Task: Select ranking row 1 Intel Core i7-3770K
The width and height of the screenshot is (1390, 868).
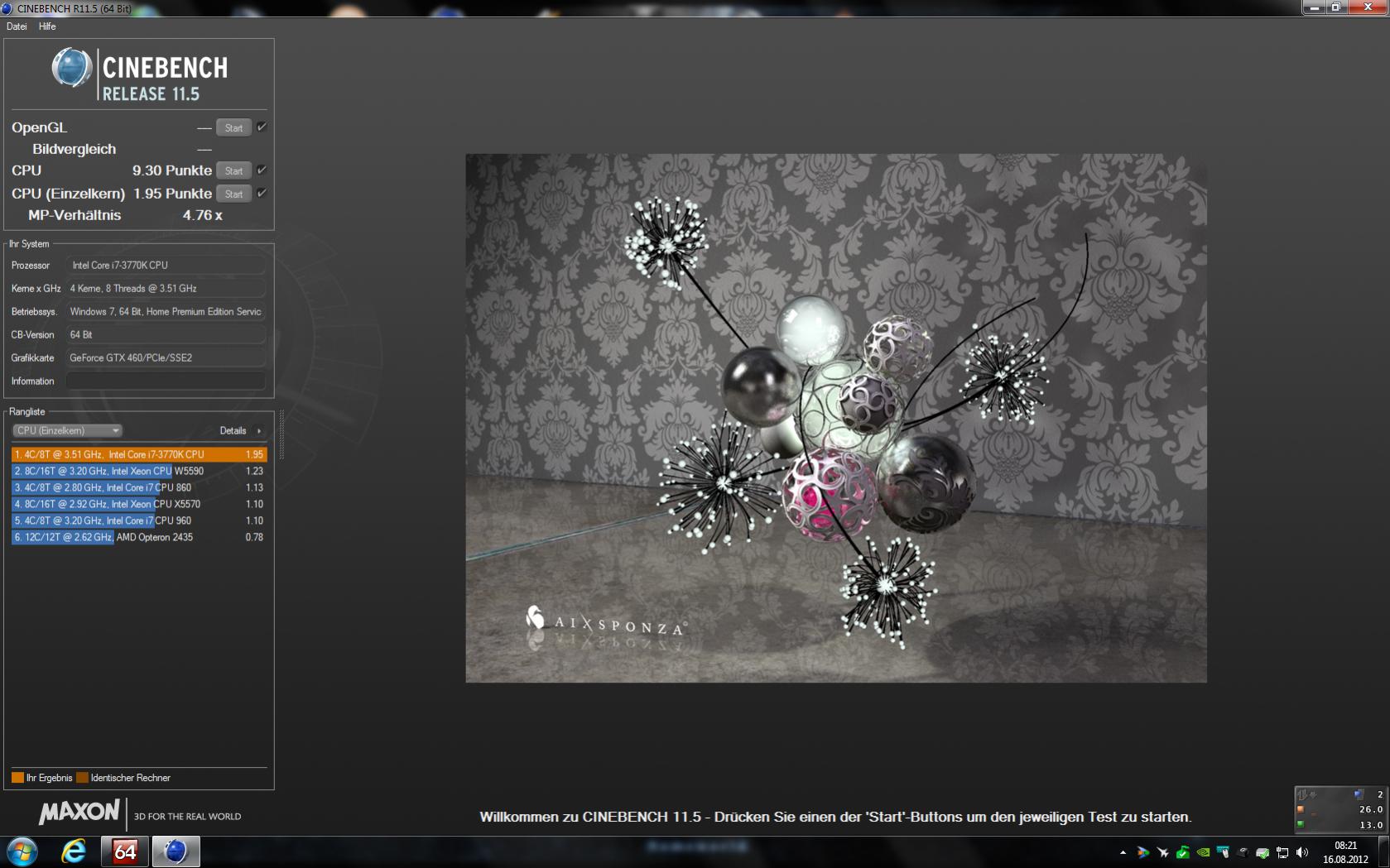Action: [139, 454]
